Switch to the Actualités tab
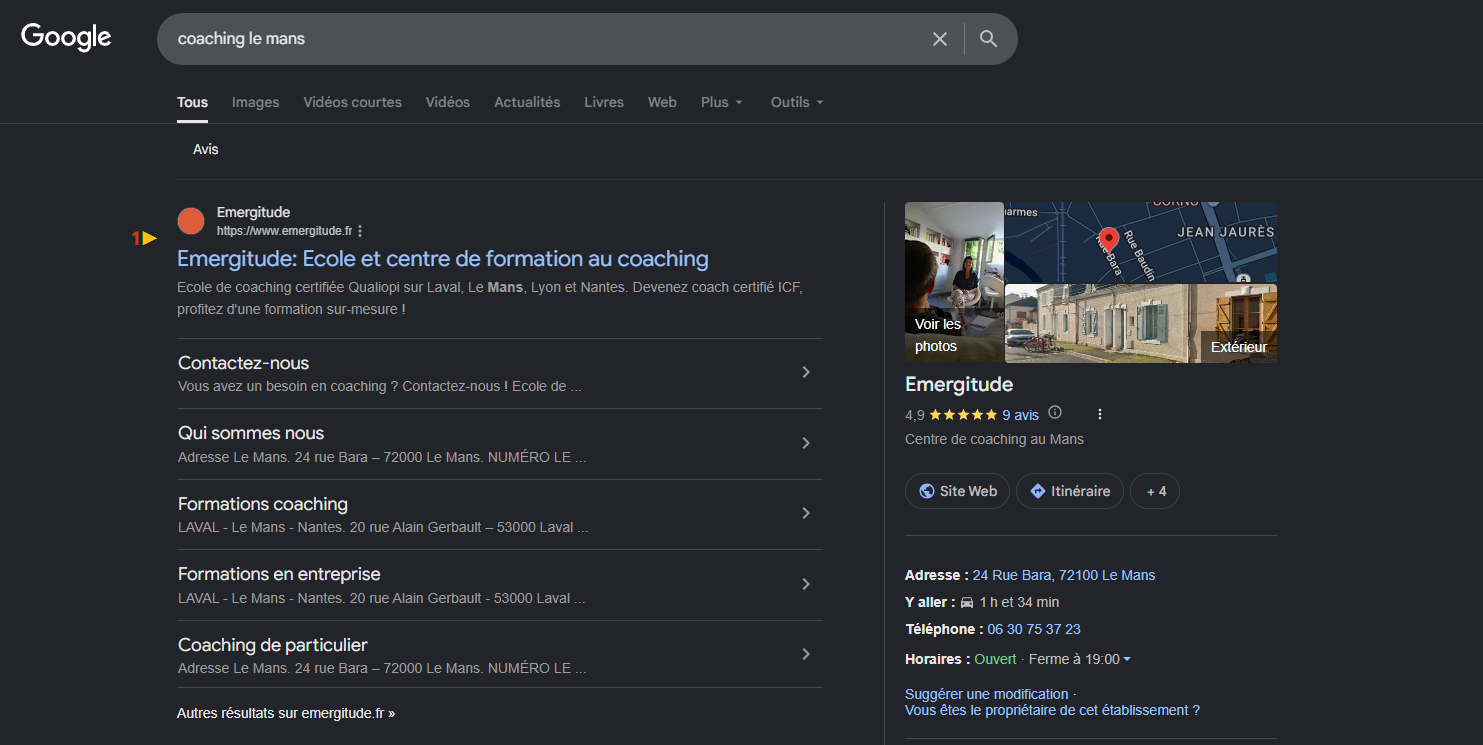1483x745 pixels. [x=527, y=102]
